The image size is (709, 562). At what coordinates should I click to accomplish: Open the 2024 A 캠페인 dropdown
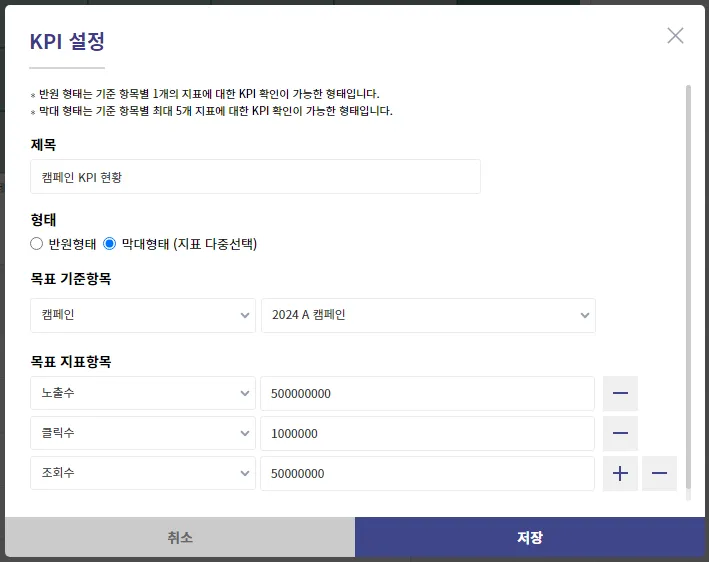428,315
